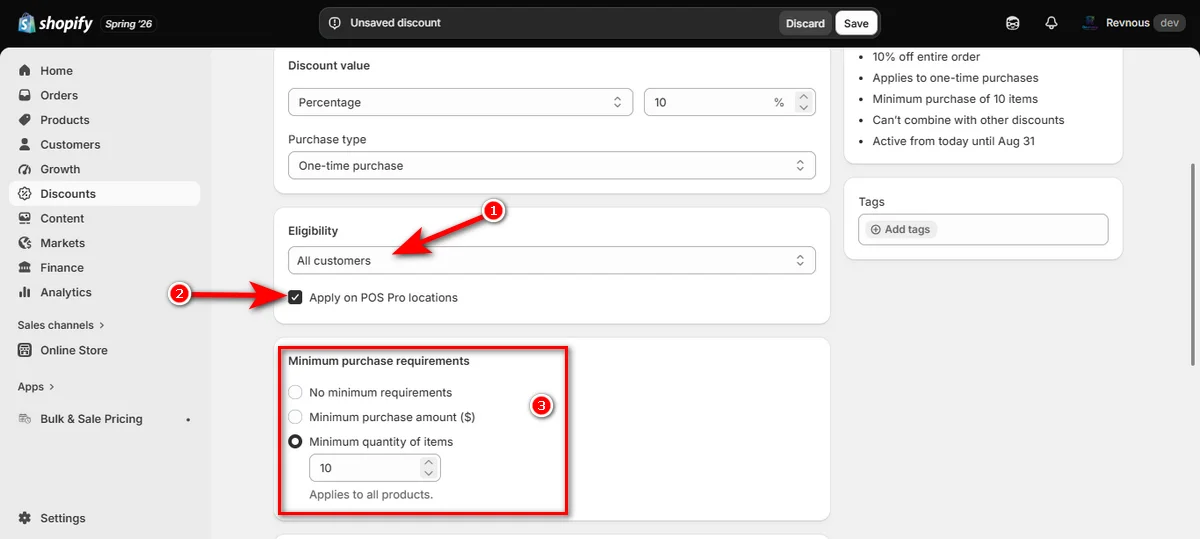Click the plus icon in Add tags
Image resolution: width=1200 pixels, height=539 pixels.
(876, 230)
